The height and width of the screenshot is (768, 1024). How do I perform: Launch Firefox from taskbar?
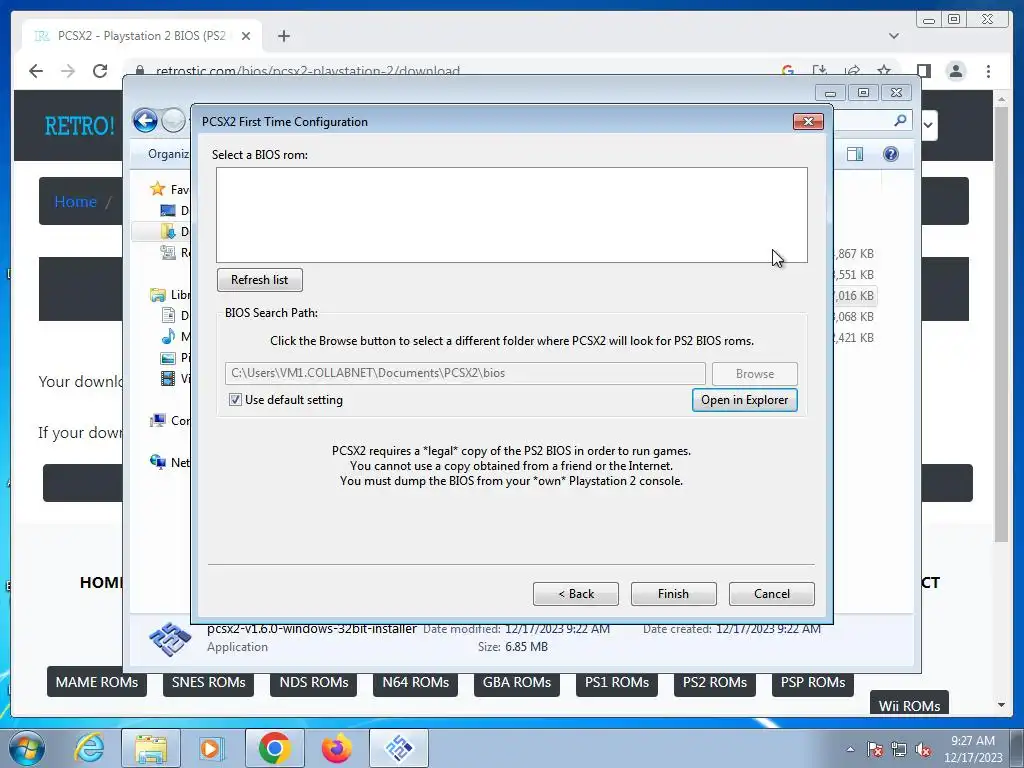(336, 748)
